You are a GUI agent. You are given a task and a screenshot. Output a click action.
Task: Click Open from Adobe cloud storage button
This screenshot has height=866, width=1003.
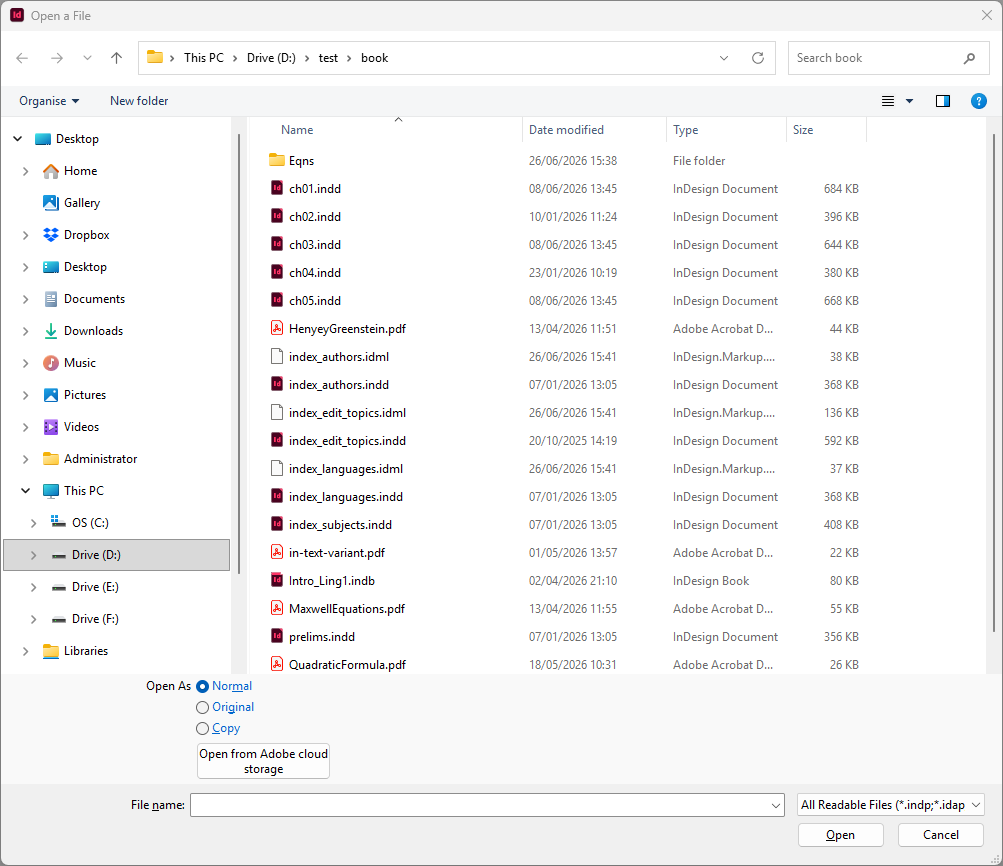click(x=264, y=761)
